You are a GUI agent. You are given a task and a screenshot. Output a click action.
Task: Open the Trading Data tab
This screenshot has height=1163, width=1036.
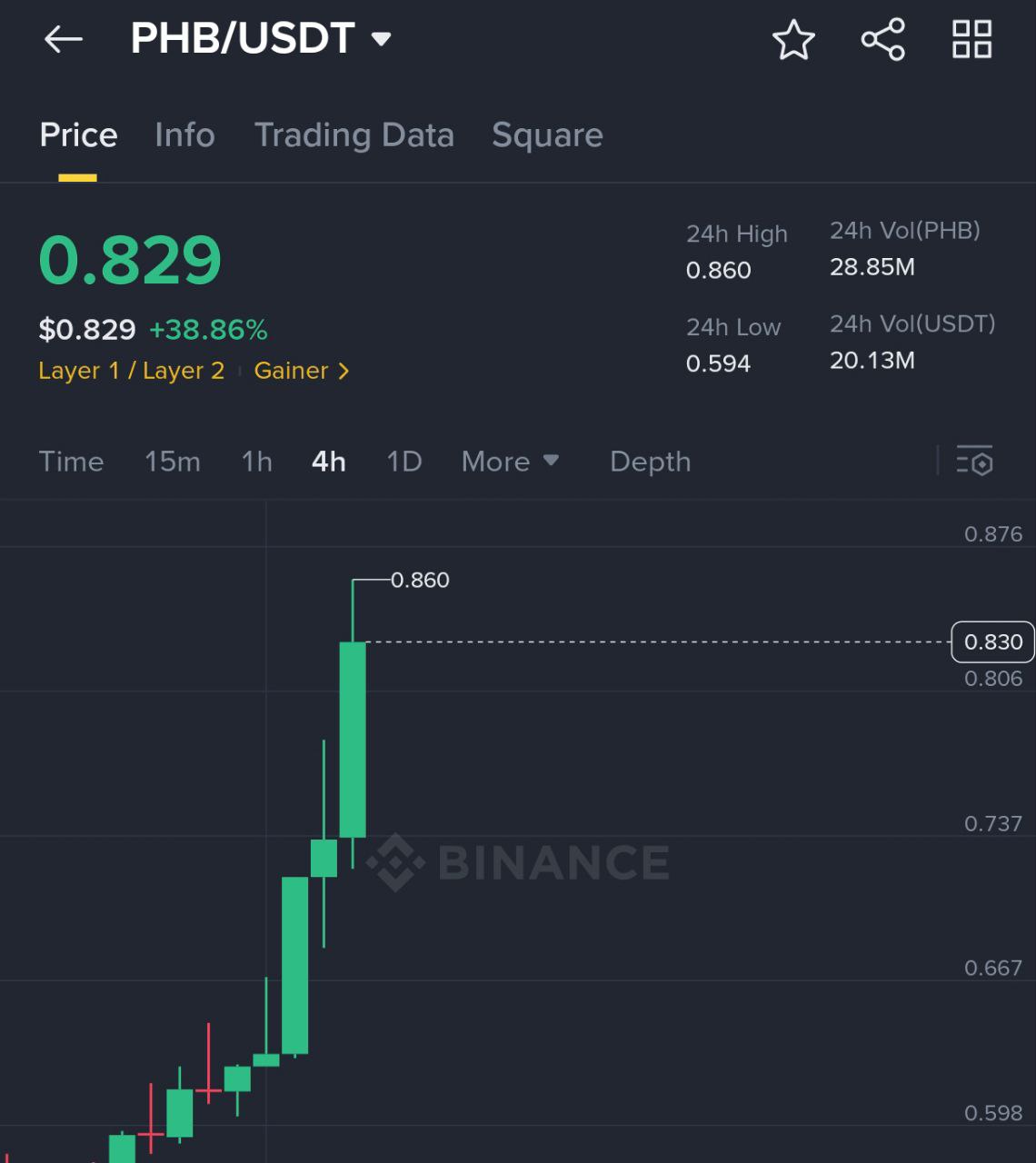[354, 135]
